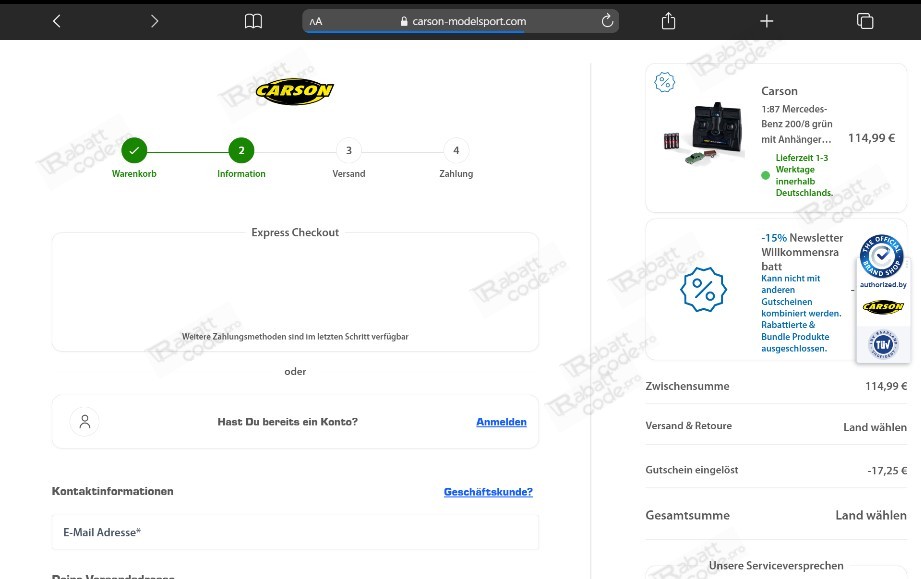Screen dimensions: 921x579
Task: Click the '-15% Newsletter Willkommensrabatt' text
Action: 802,251
